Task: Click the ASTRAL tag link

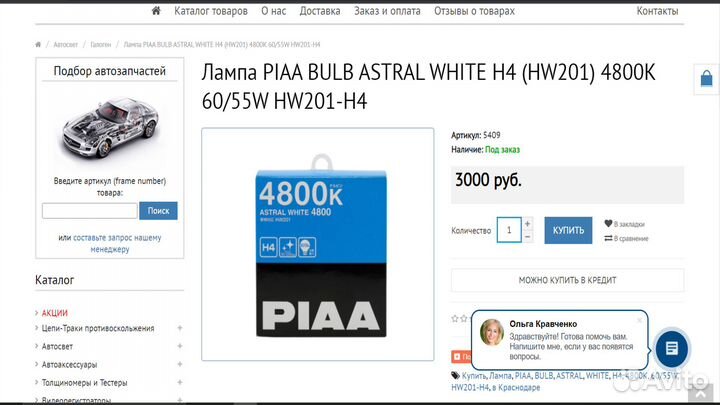Action: [569, 376]
